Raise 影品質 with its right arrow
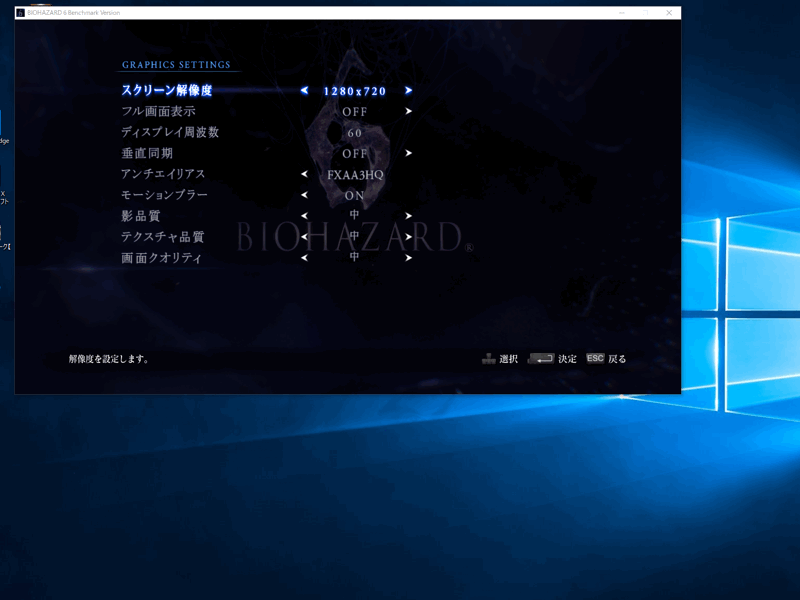 tap(408, 216)
